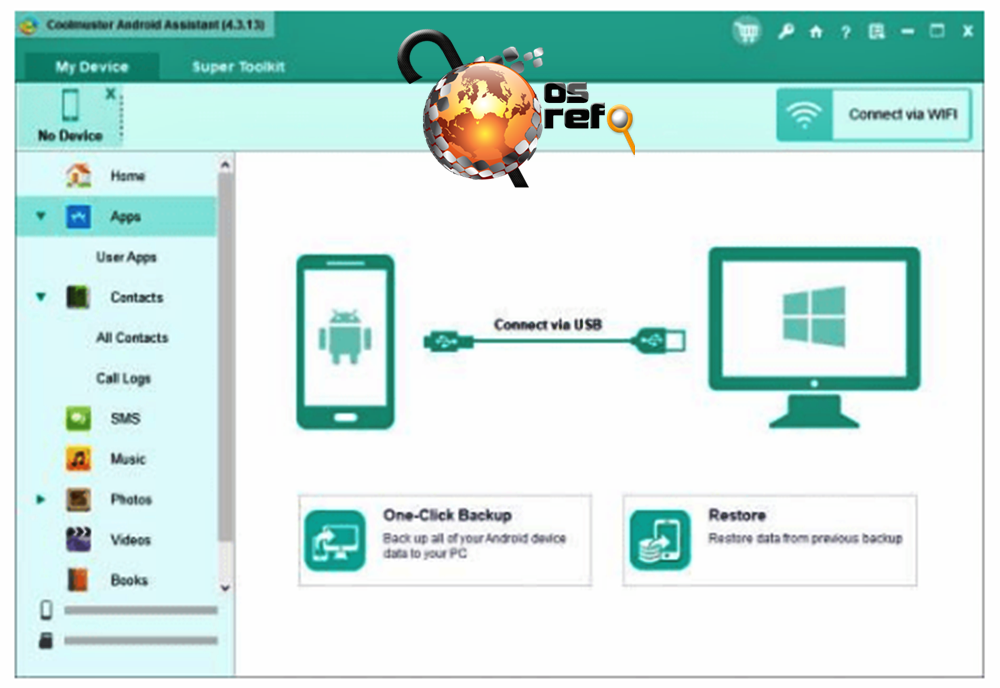Image resolution: width=1000 pixels, height=688 pixels.
Task: Click the No Device label
Action: pos(70,136)
